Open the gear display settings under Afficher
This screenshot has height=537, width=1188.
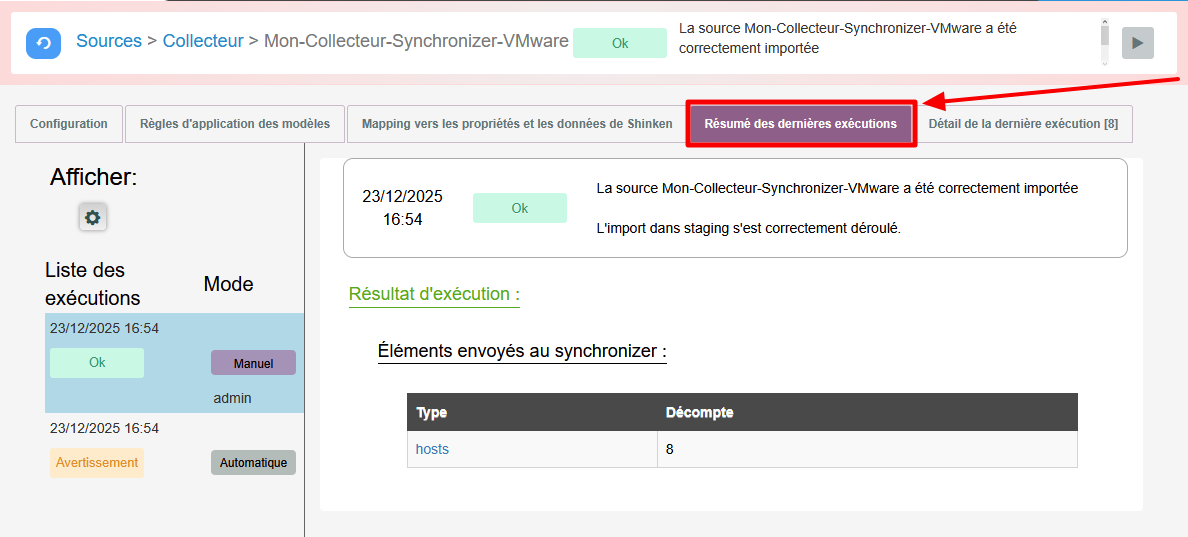click(x=93, y=217)
